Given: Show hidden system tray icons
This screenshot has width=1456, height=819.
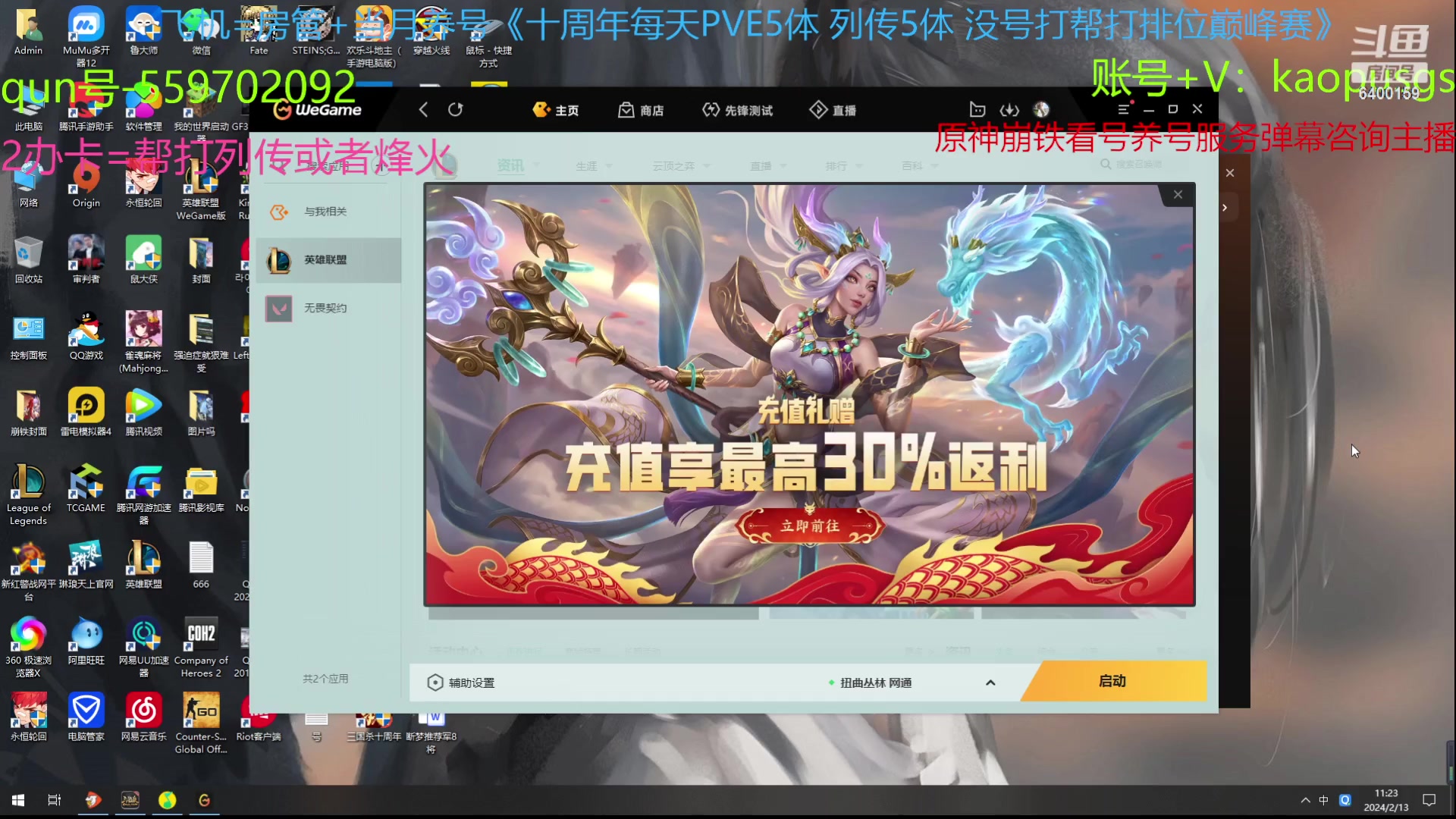Looking at the screenshot, I should (1305, 800).
